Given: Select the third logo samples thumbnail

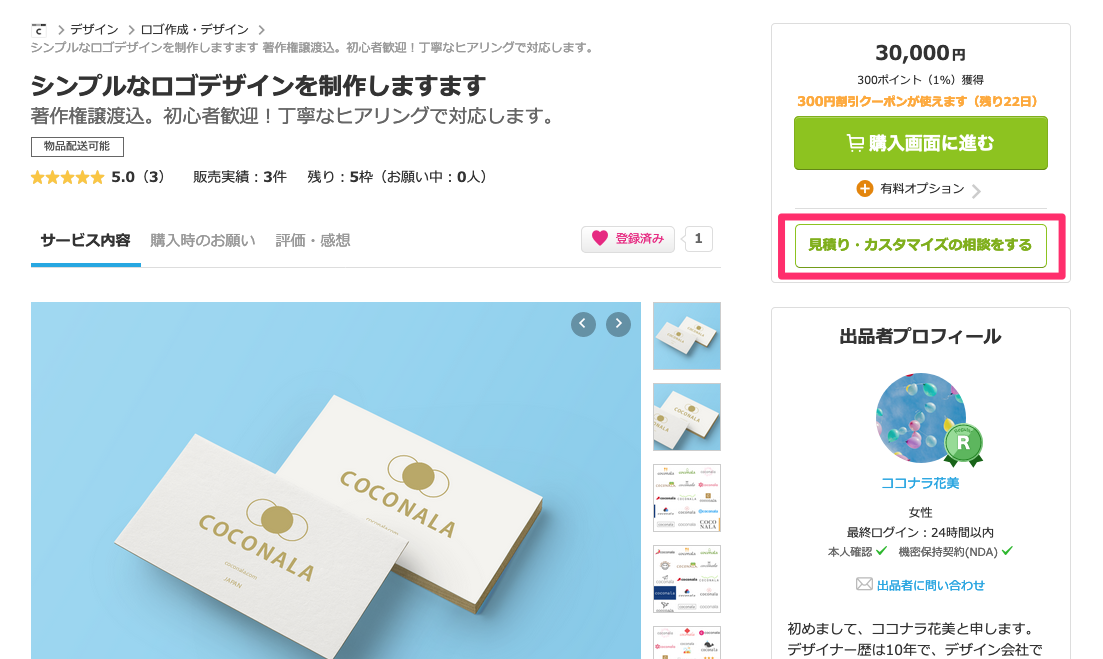Looking at the screenshot, I should (x=687, y=498).
